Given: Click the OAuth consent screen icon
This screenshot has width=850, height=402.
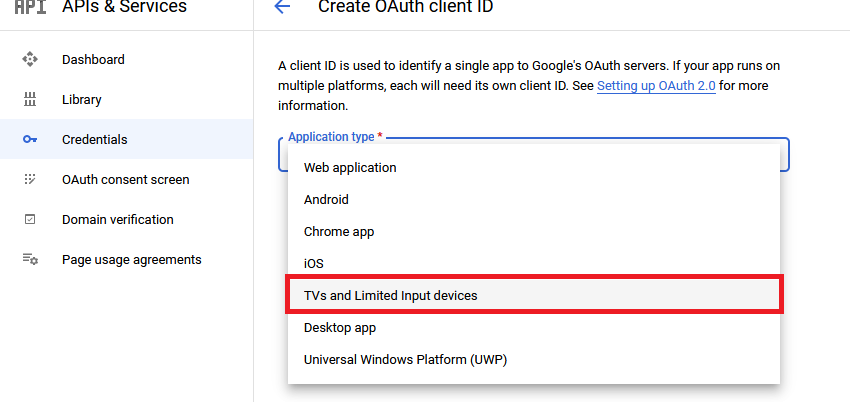Looking at the screenshot, I should (x=30, y=179).
